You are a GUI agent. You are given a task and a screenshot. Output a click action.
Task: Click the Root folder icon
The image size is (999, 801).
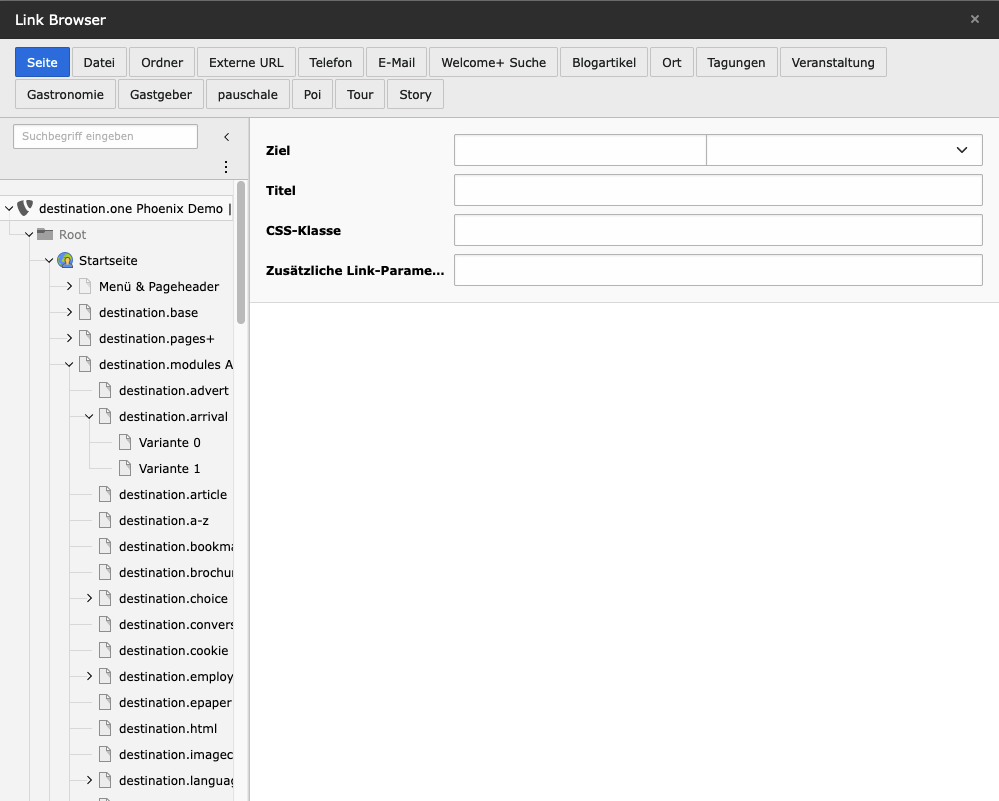point(45,234)
